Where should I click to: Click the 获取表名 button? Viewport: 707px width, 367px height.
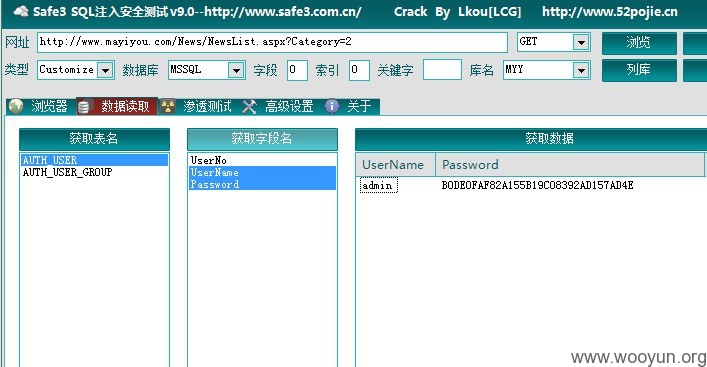pyautogui.click(x=94, y=139)
